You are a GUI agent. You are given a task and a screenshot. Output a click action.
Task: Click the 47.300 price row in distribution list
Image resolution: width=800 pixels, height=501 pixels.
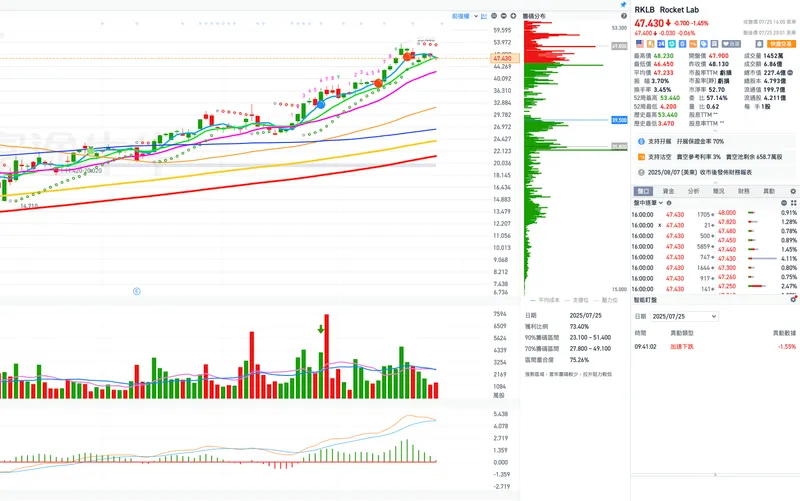pyautogui.click(x=757, y=267)
